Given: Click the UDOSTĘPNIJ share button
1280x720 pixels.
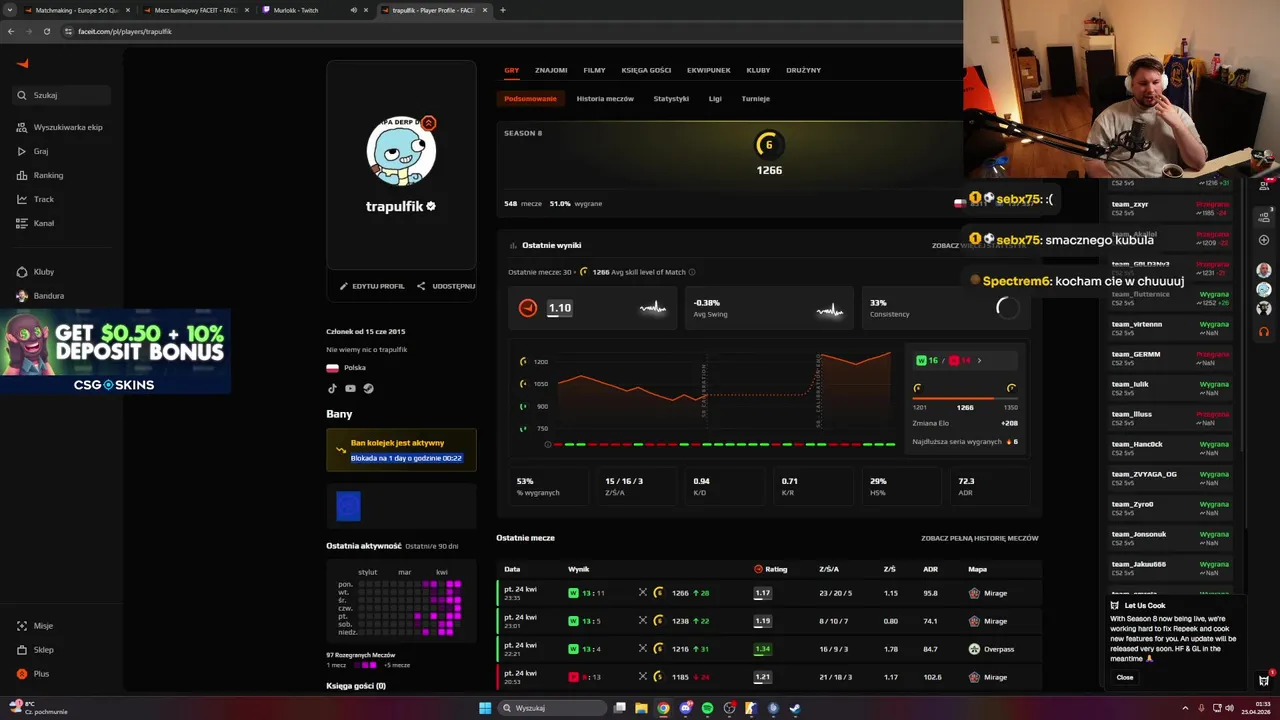Looking at the screenshot, I should (447, 286).
